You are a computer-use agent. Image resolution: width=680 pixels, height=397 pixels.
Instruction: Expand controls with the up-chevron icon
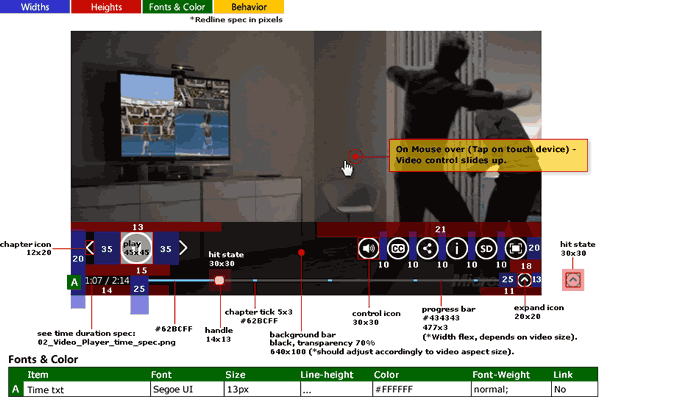click(524, 280)
